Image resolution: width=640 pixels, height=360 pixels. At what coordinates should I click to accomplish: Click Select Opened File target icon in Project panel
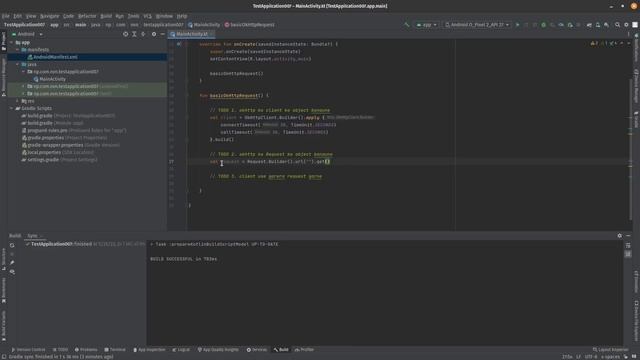pyautogui.click(x=125, y=34)
